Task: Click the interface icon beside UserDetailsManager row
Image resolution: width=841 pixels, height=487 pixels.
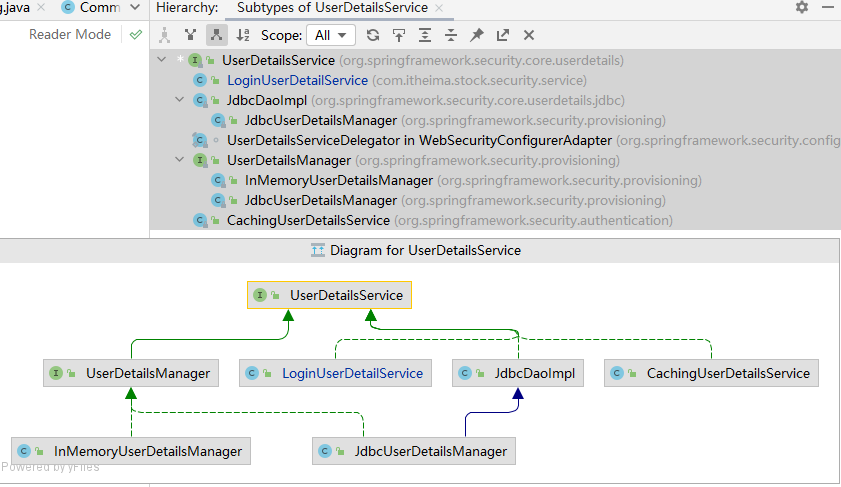Action: [x=200, y=160]
